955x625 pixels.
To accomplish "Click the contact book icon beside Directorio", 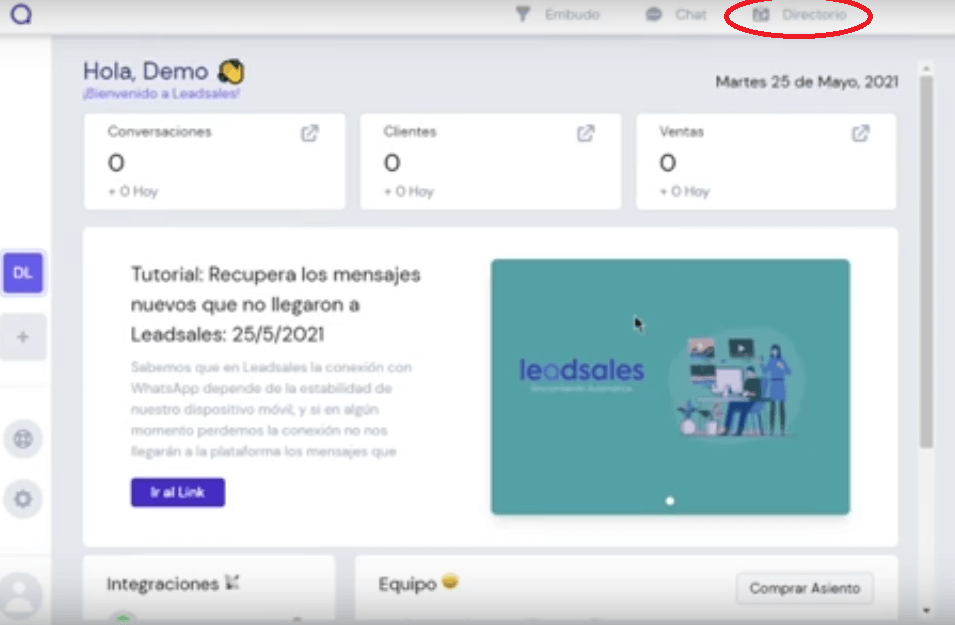I will [761, 14].
